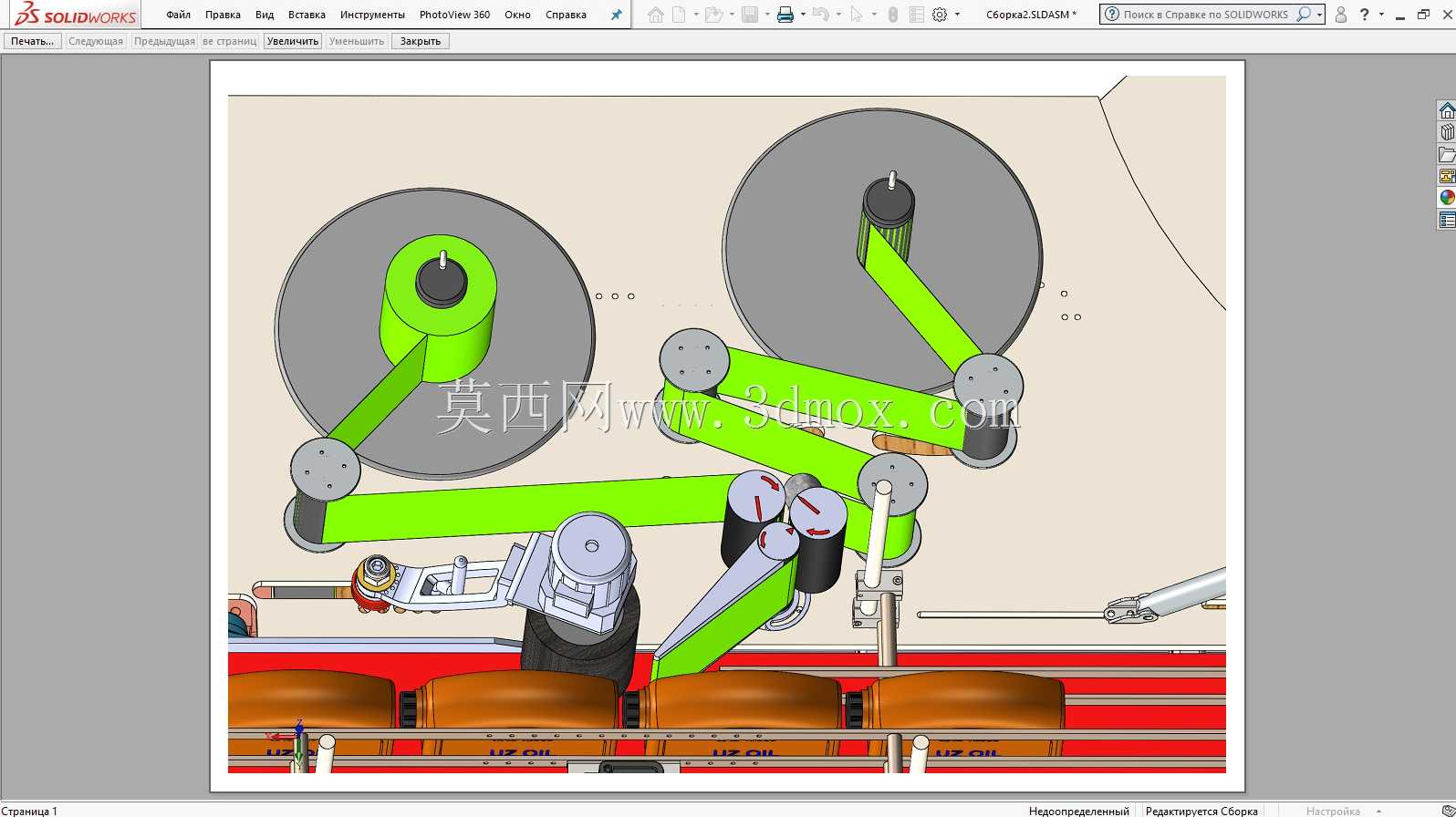Screen dimensions: 1456x817
Task: Open View Palette tab in task pane
Action: tap(1447, 176)
